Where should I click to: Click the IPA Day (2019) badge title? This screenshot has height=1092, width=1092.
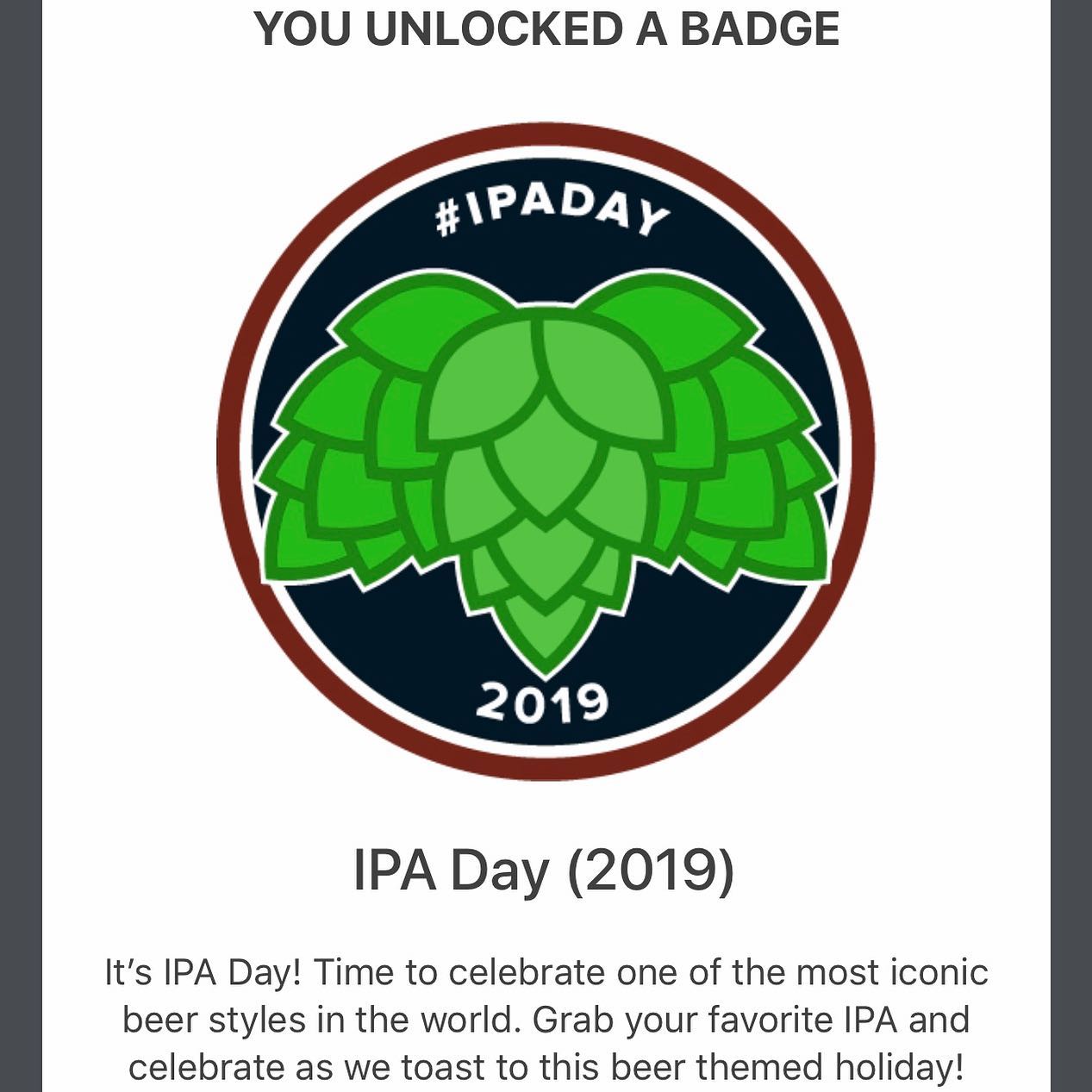544,870
